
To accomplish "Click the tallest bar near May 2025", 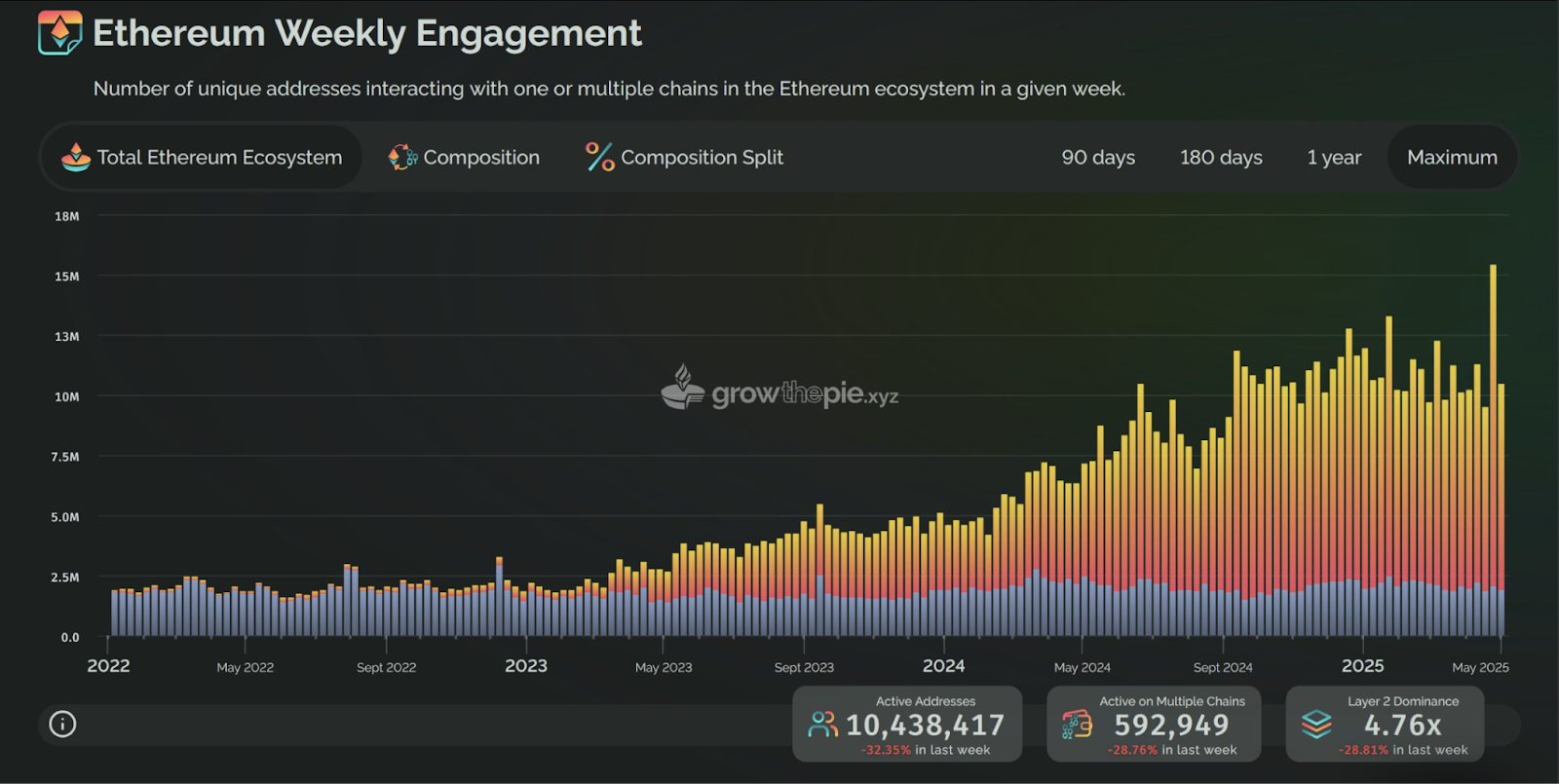I will [x=1493, y=450].
